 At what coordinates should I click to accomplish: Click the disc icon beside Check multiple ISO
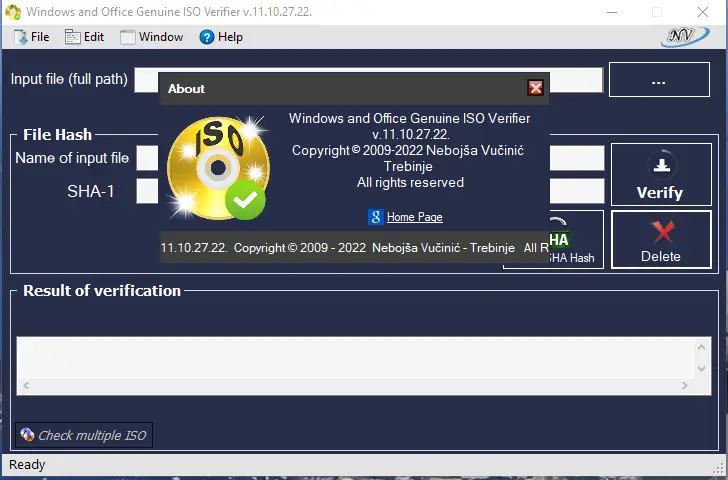click(27, 435)
